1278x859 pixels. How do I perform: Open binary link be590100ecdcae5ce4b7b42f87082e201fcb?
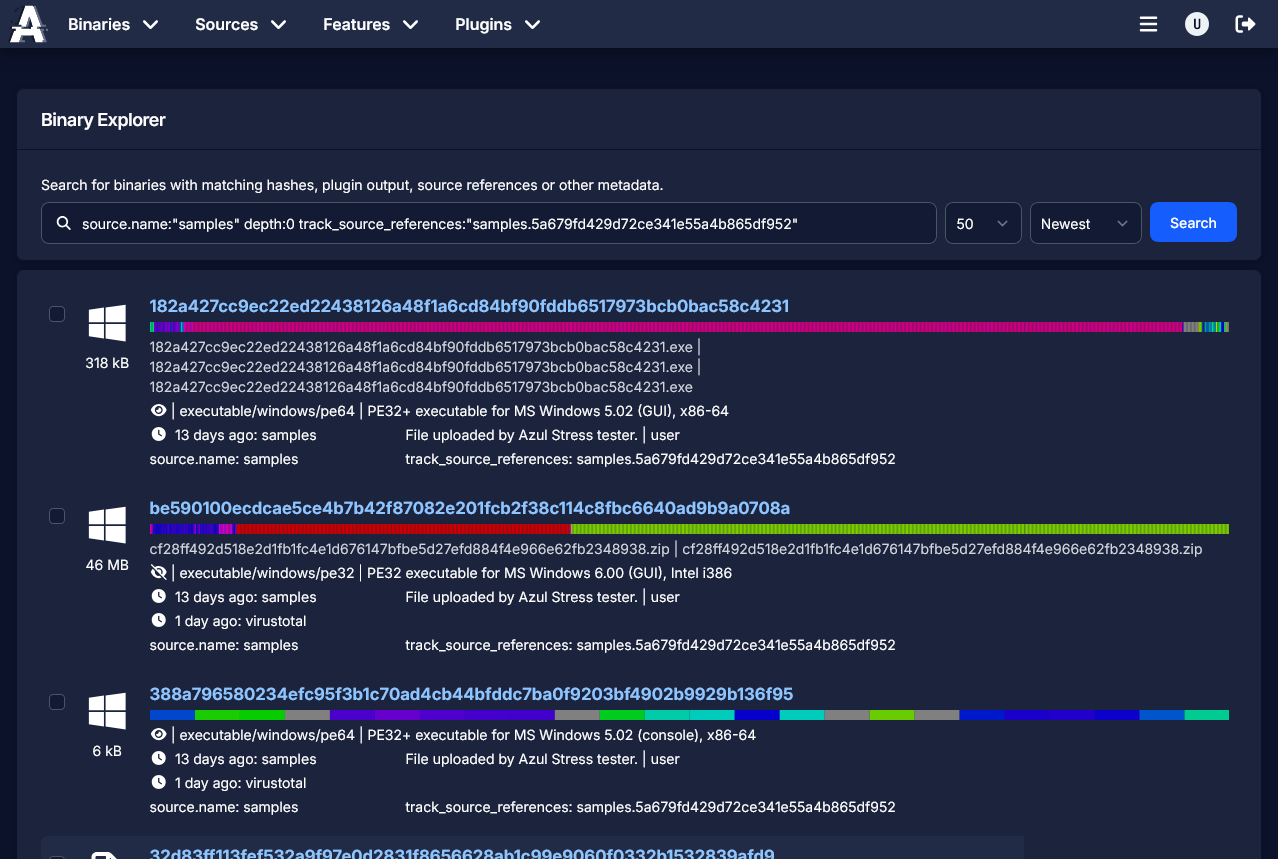pyautogui.click(x=469, y=509)
